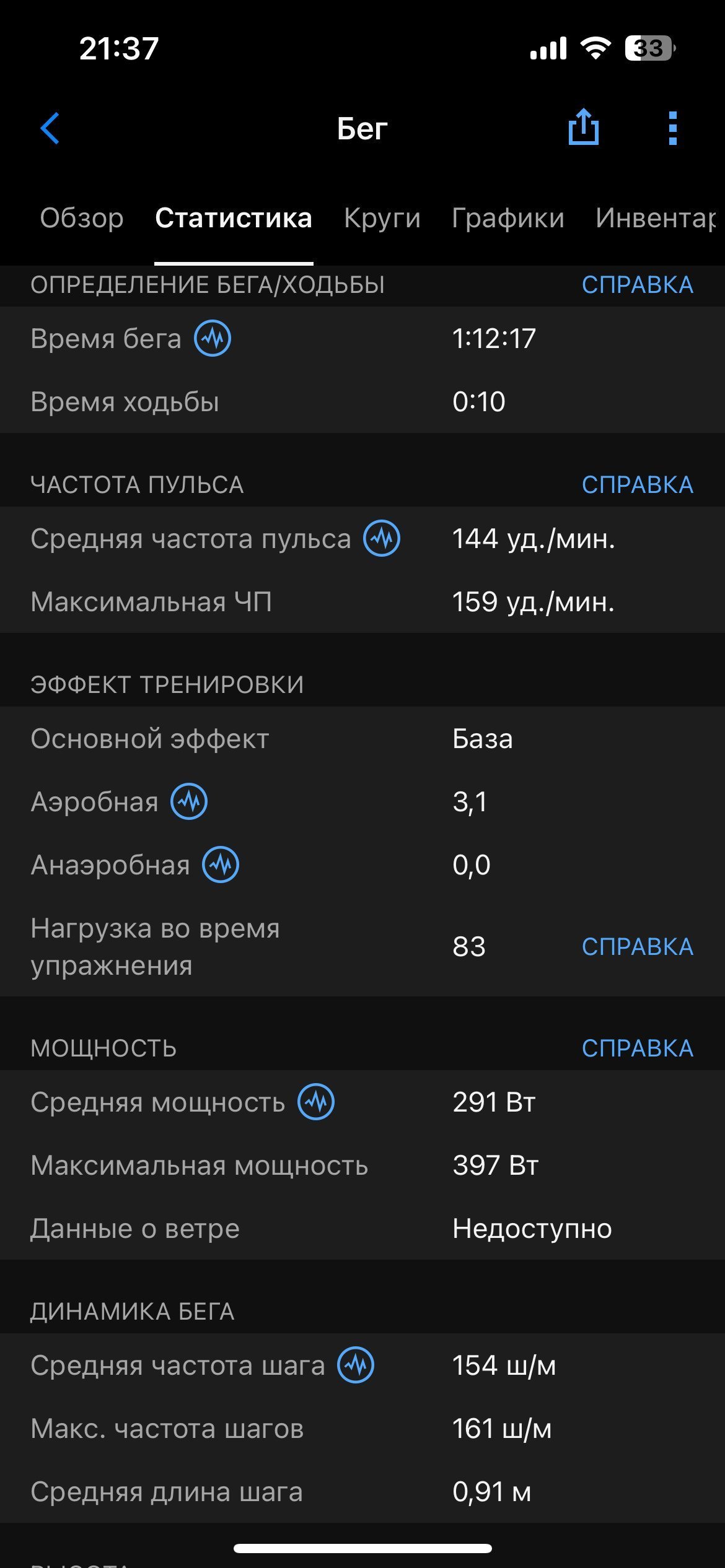This screenshot has width=725, height=1568.
Task: Open the Графики tab
Action: click(508, 218)
